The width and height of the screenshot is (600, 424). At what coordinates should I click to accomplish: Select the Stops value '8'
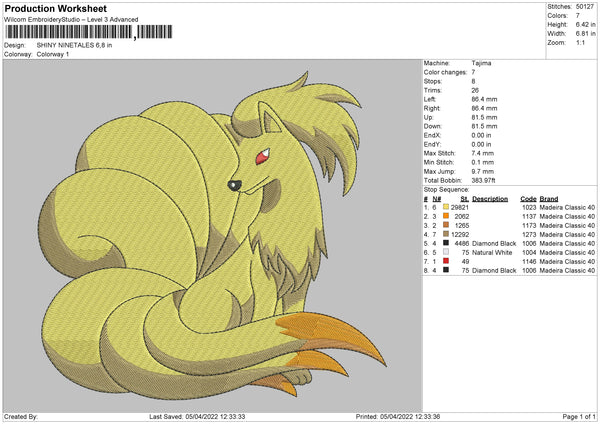pyautogui.click(x=474, y=82)
